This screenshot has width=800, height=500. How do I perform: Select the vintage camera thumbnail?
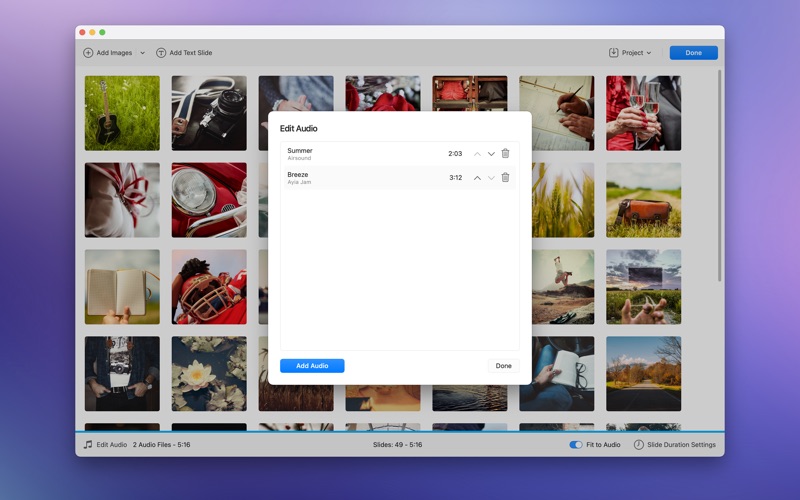[209, 113]
